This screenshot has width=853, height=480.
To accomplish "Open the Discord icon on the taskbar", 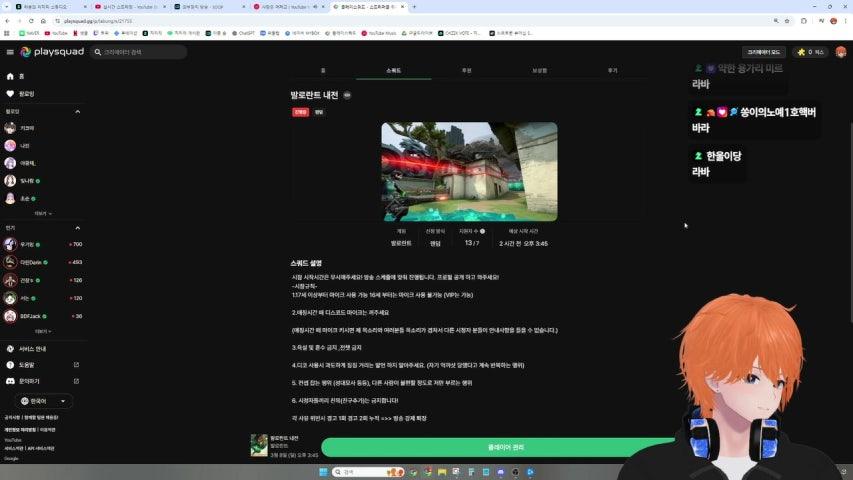I will pyautogui.click(x=500, y=472).
